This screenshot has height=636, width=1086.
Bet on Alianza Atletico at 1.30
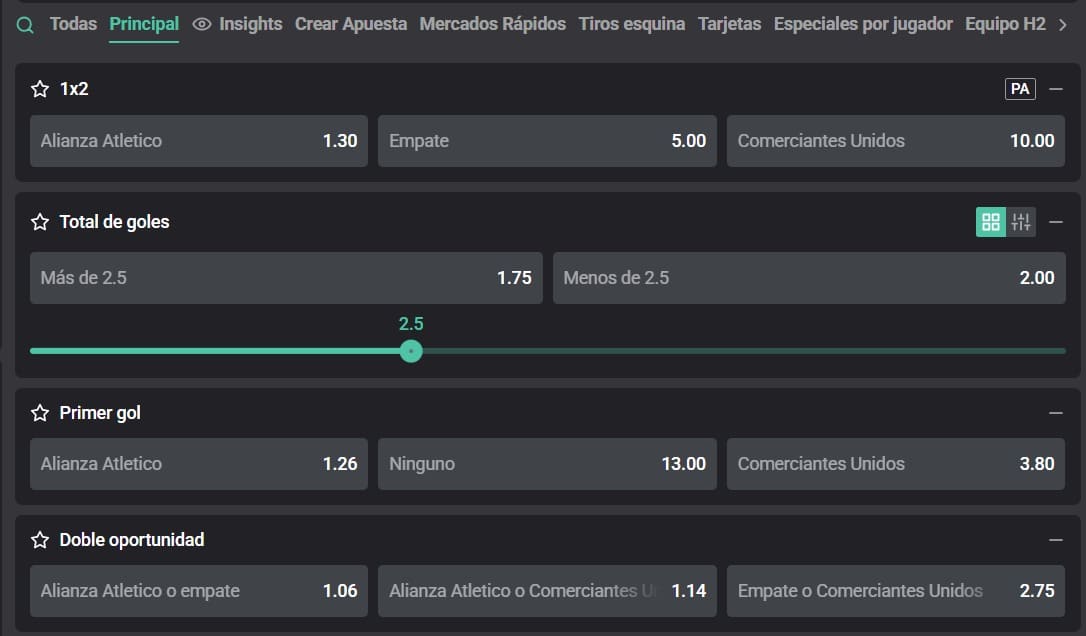tap(198, 141)
